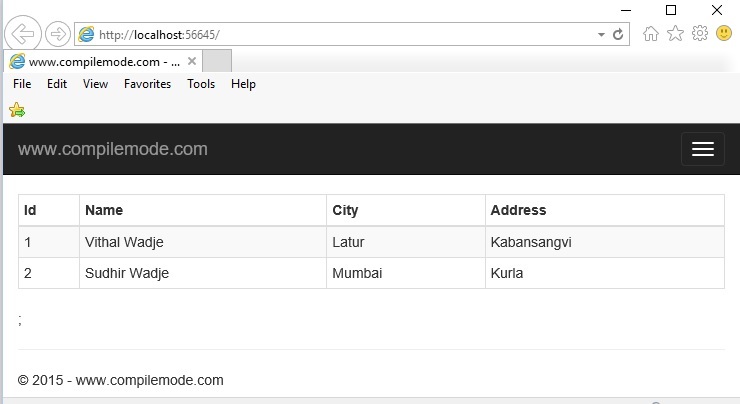740x404 pixels.
Task: Open the File menu
Action: (22, 84)
